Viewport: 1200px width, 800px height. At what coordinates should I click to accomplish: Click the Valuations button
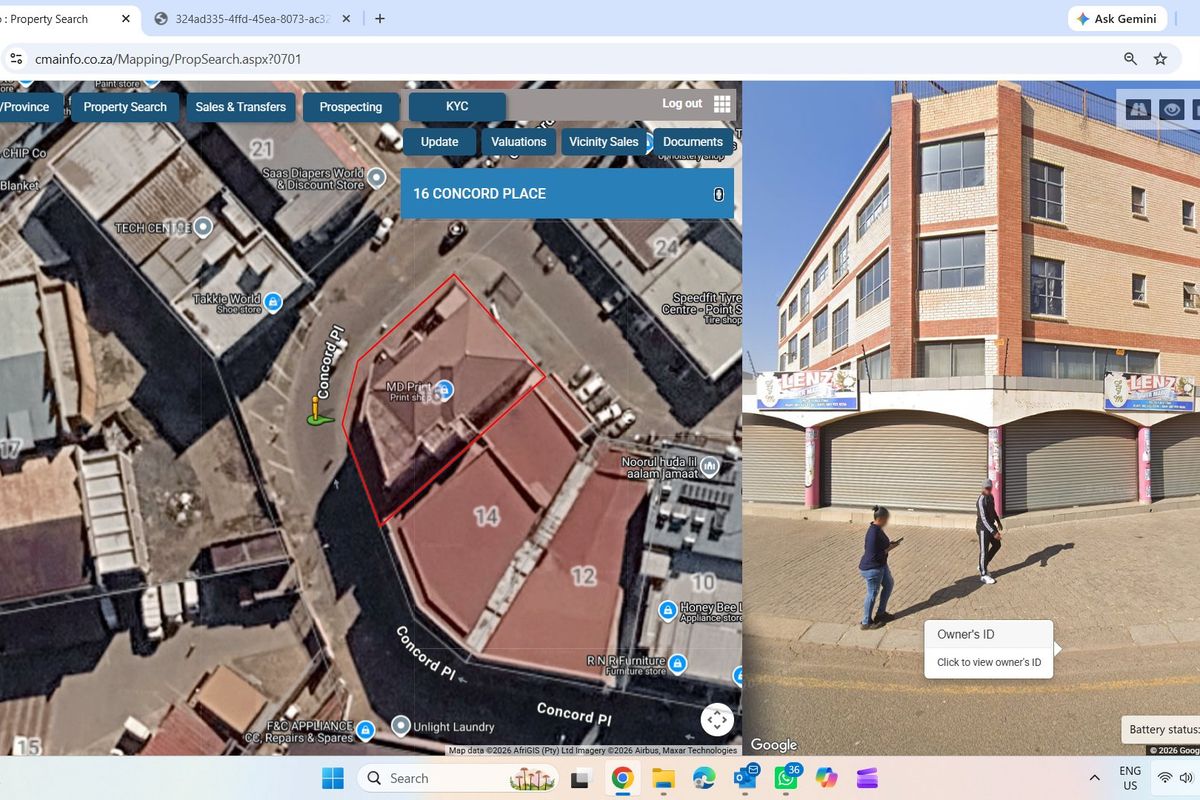point(518,142)
